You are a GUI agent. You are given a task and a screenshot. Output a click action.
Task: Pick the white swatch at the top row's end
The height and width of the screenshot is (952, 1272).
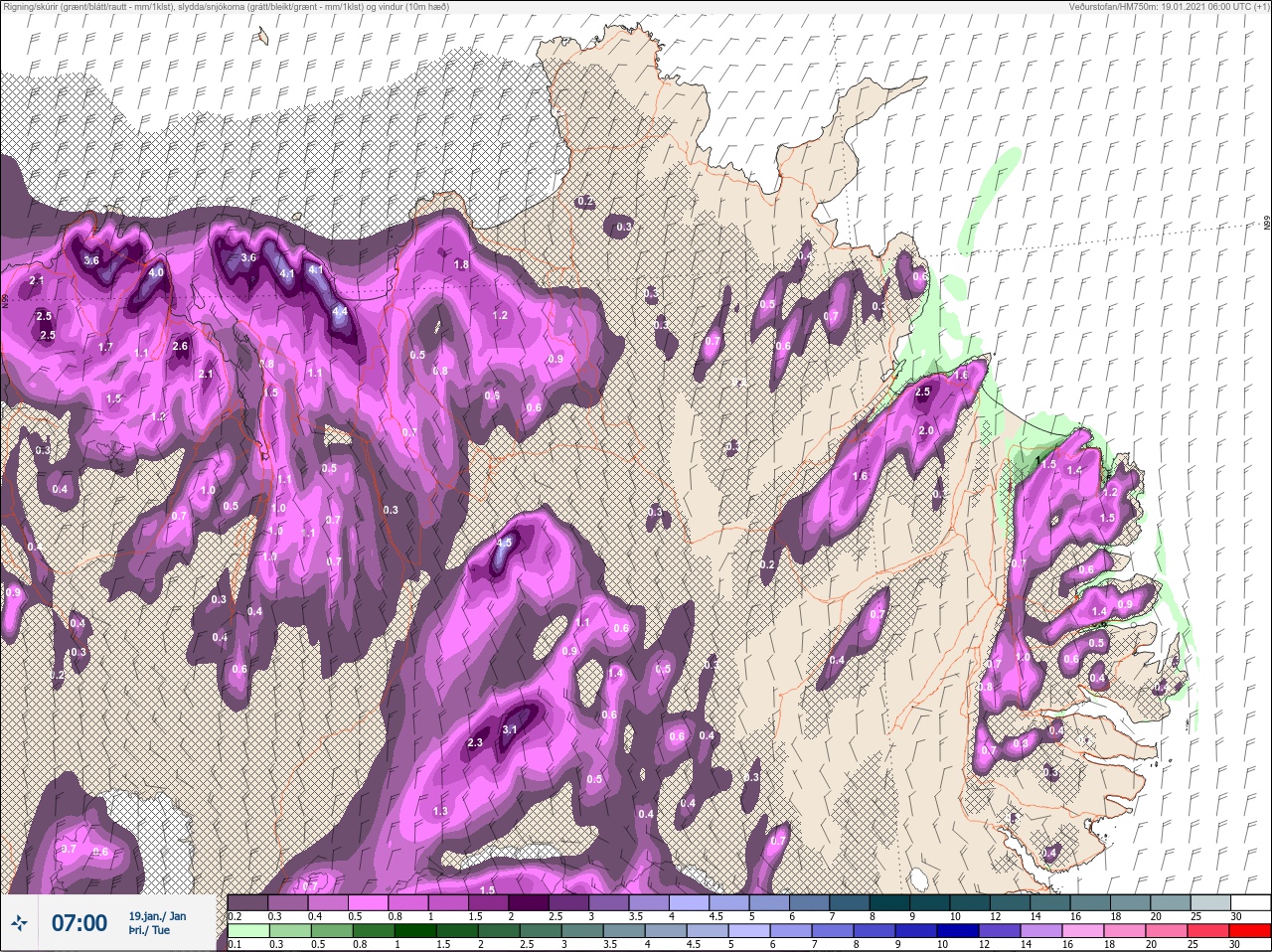coord(1252,902)
